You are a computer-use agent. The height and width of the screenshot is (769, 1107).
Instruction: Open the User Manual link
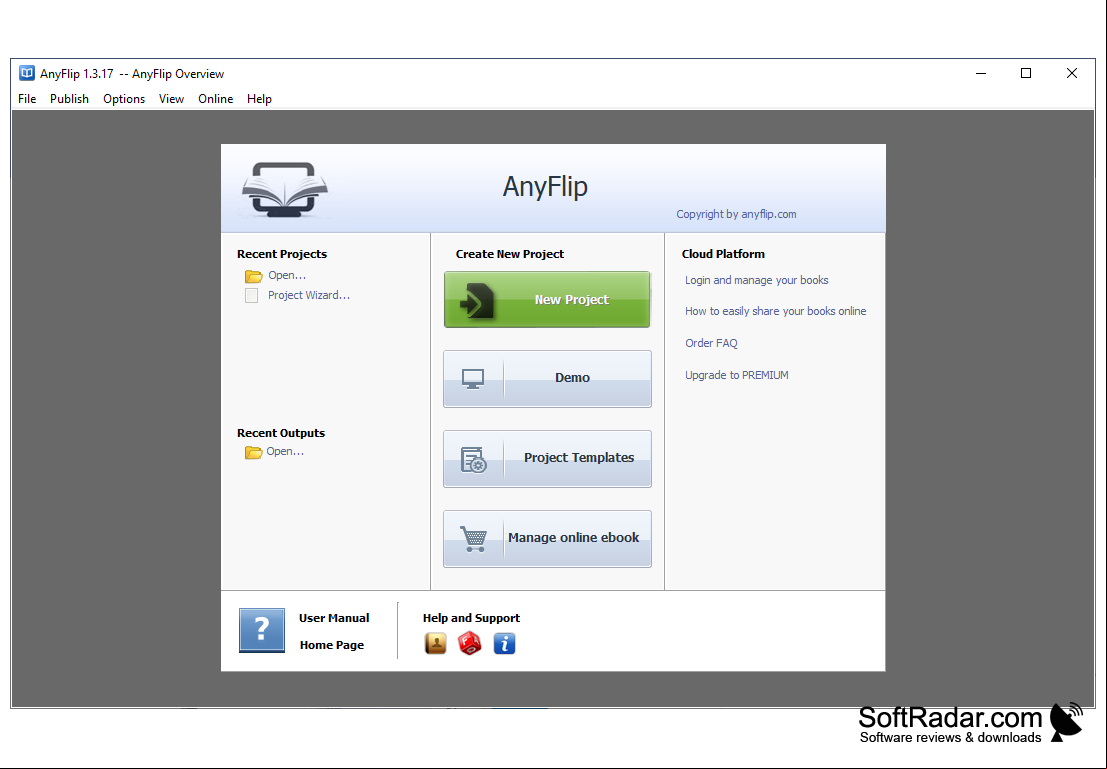coord(334,618)
